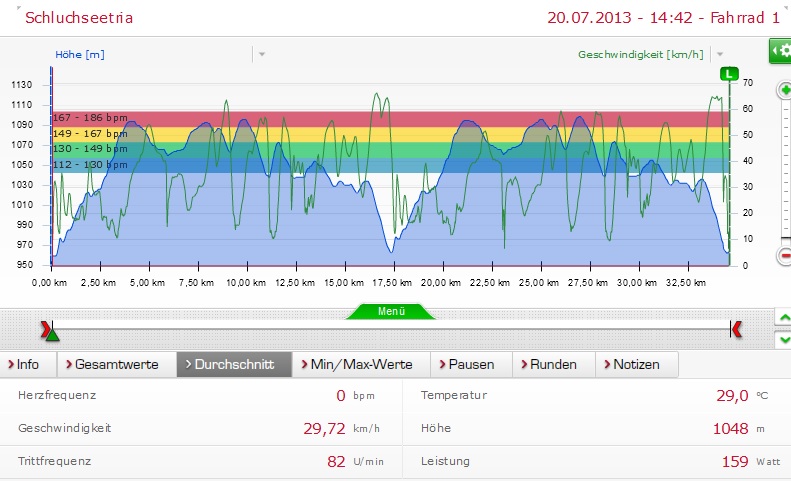Image resolution: width=791 pixels, height=481 pixels.
Task: Click the red start range marker
Action: click(x=45, y=328)
